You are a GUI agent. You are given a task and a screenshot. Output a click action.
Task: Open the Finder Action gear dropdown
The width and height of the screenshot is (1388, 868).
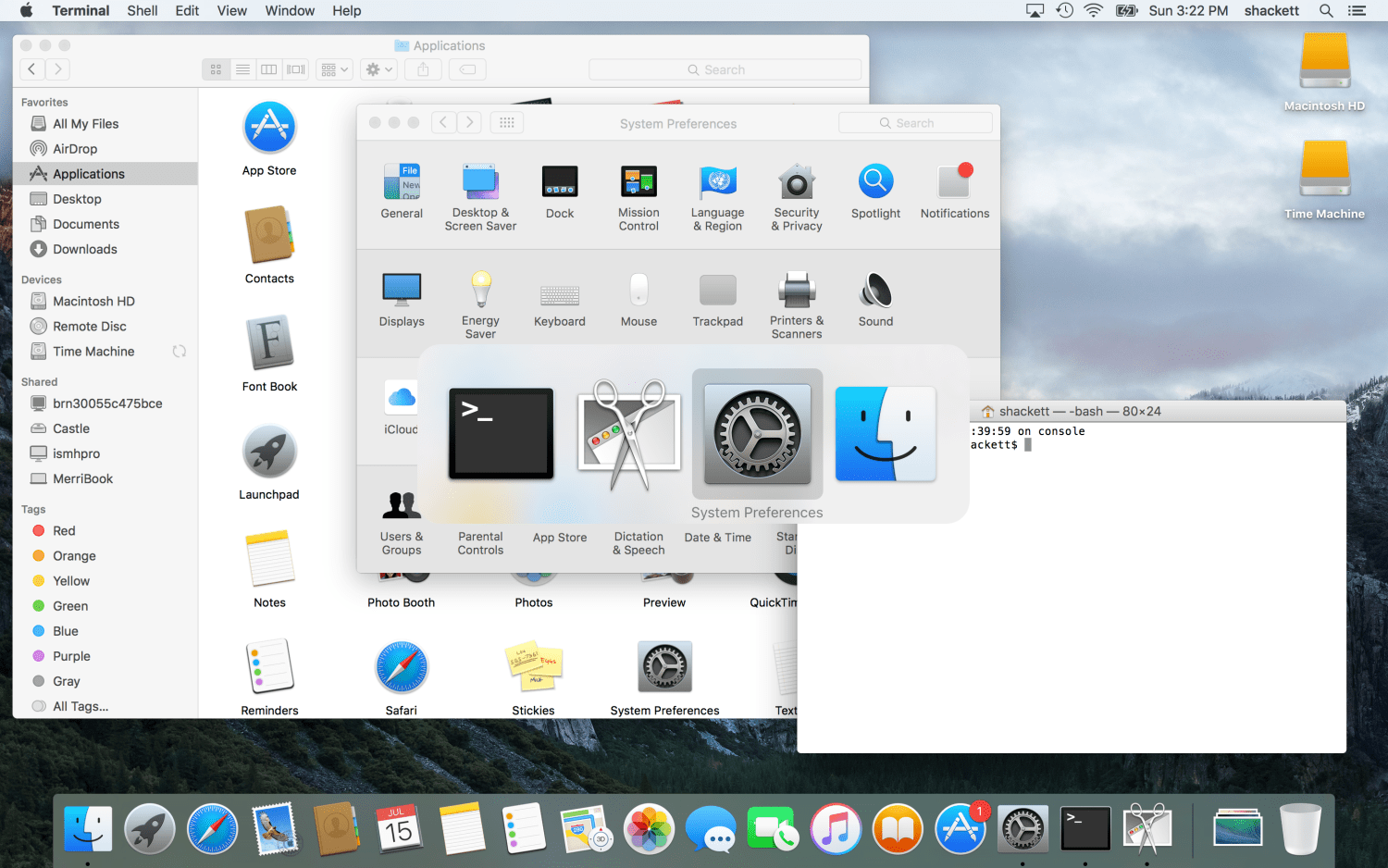click(x=379, y=69)
